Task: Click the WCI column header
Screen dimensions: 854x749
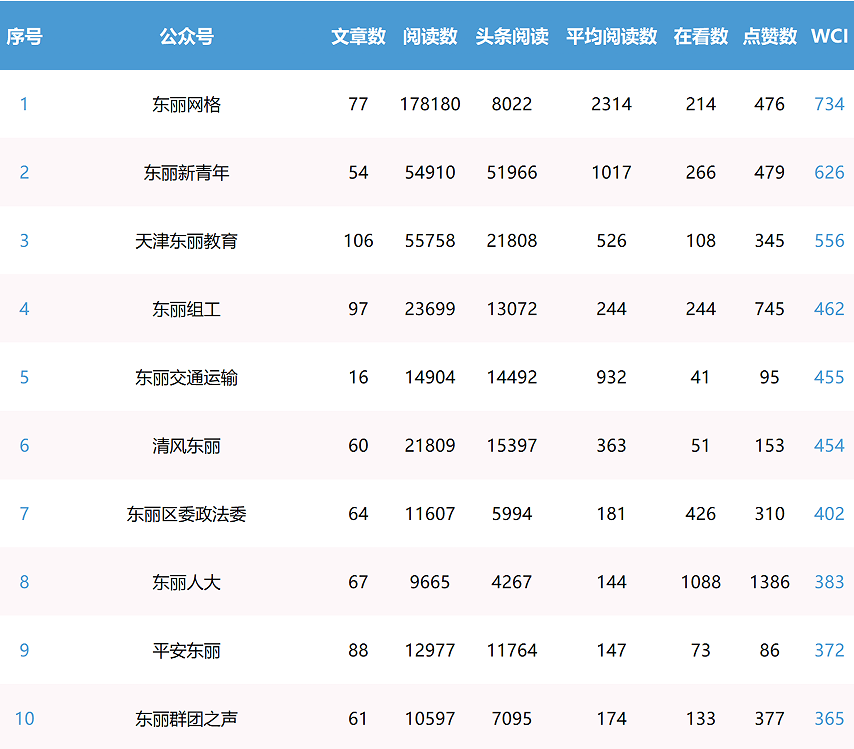Action: pyautogui.click(x=829, y=36)
